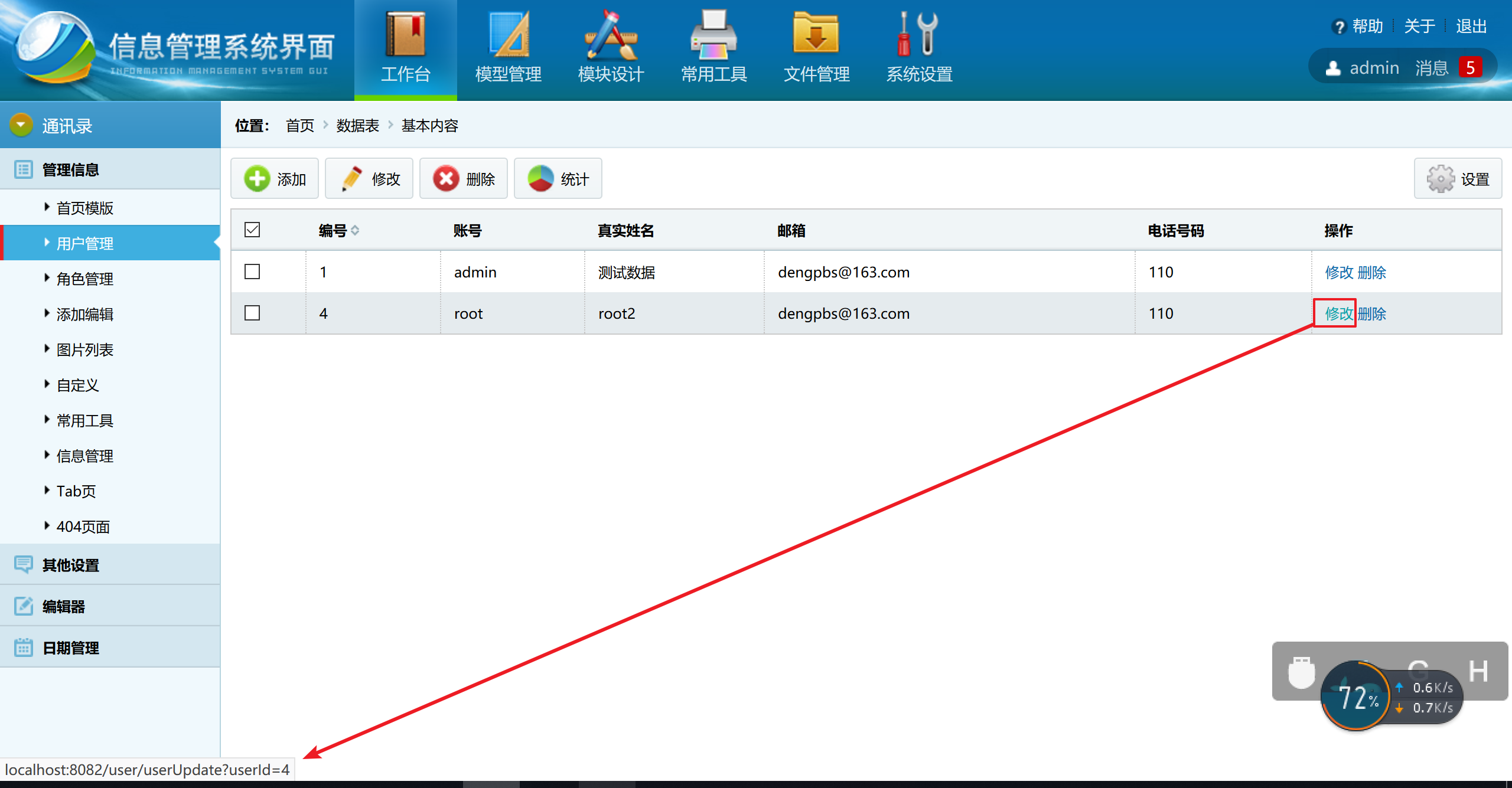The image size is (1512, 788).
Task: Expand the 日期管理 sidebar section
Action: pyautogui.click(x=71, y=648)
